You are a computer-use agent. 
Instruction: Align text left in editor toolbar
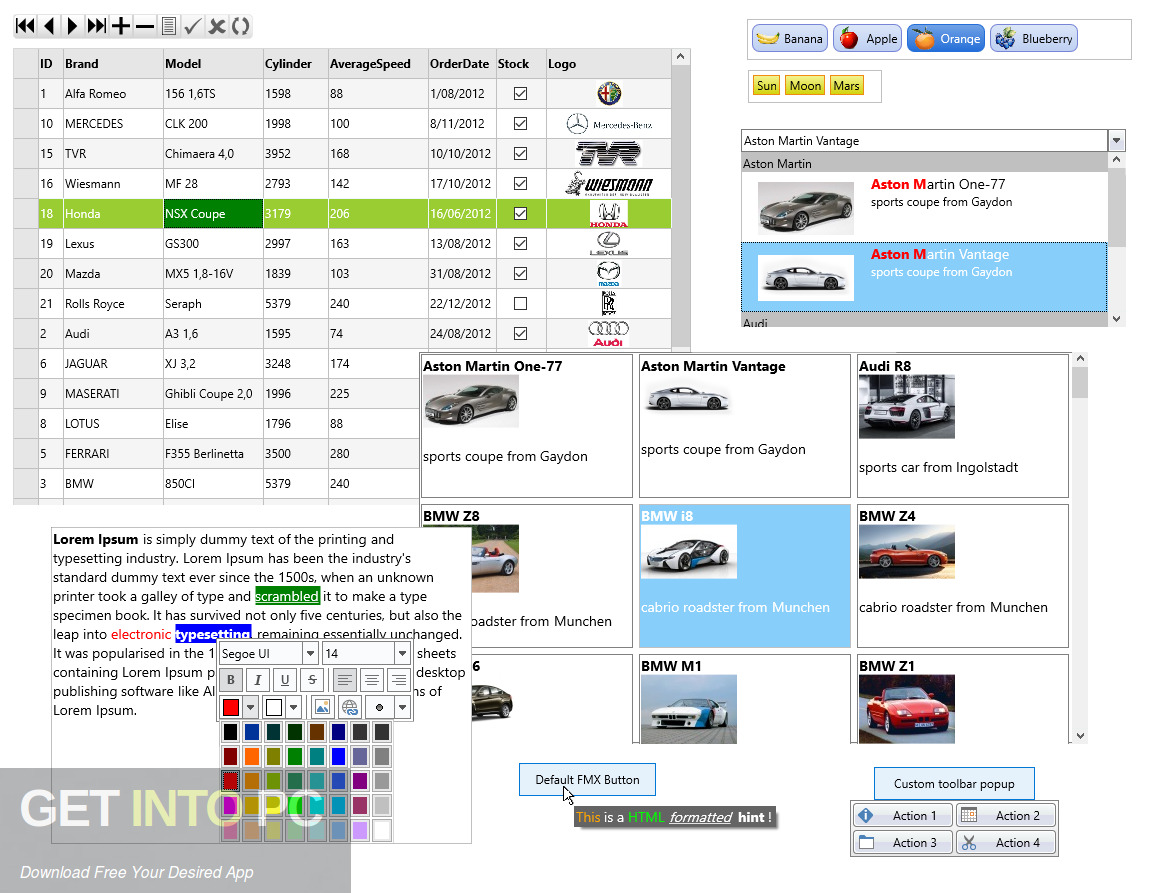[344, 680]
